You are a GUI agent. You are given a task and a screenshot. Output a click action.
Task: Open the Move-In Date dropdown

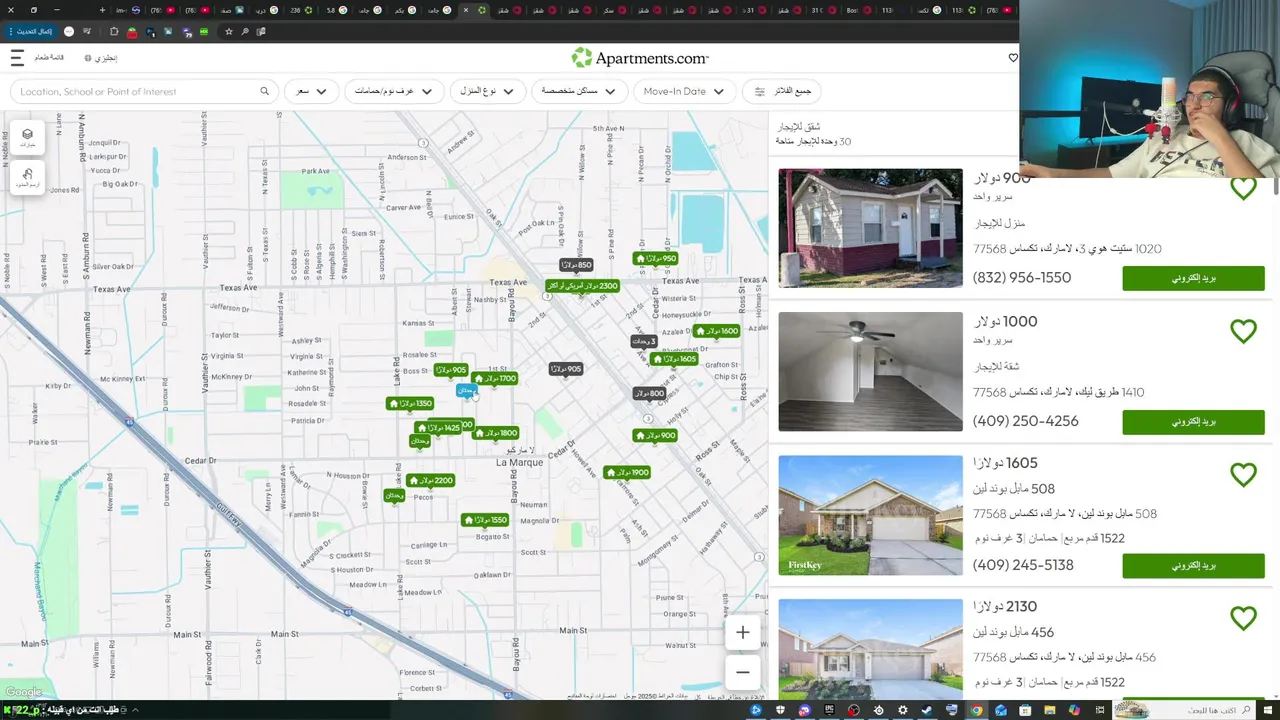[685, 91]
